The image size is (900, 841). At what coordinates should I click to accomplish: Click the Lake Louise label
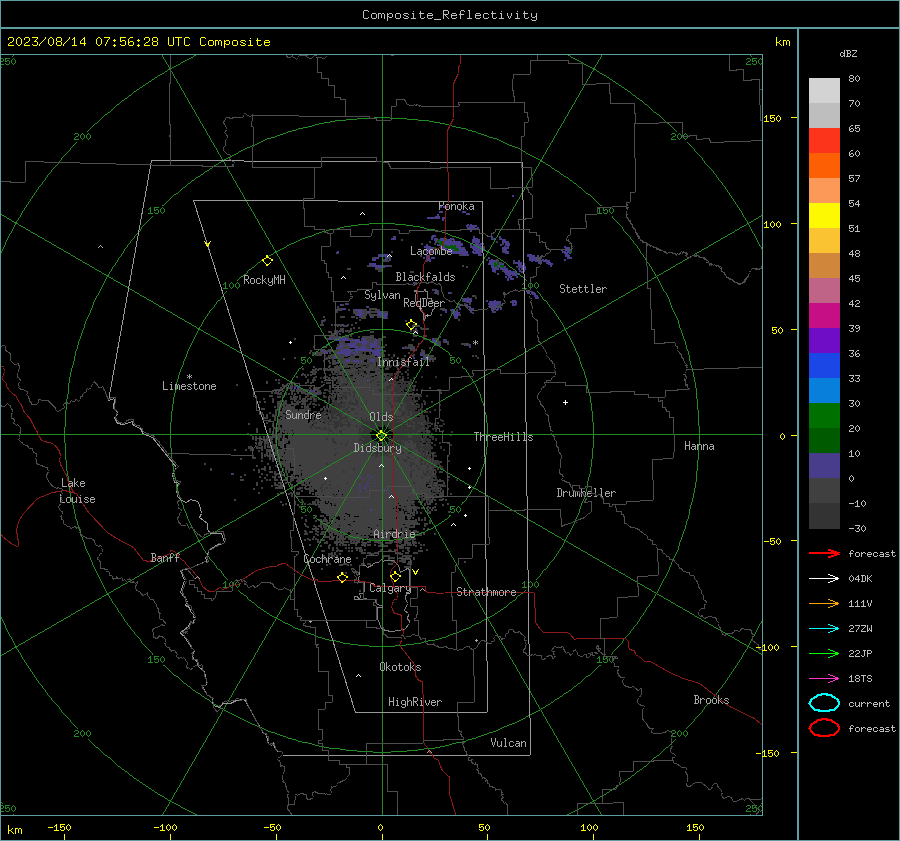tap(78, 491)
